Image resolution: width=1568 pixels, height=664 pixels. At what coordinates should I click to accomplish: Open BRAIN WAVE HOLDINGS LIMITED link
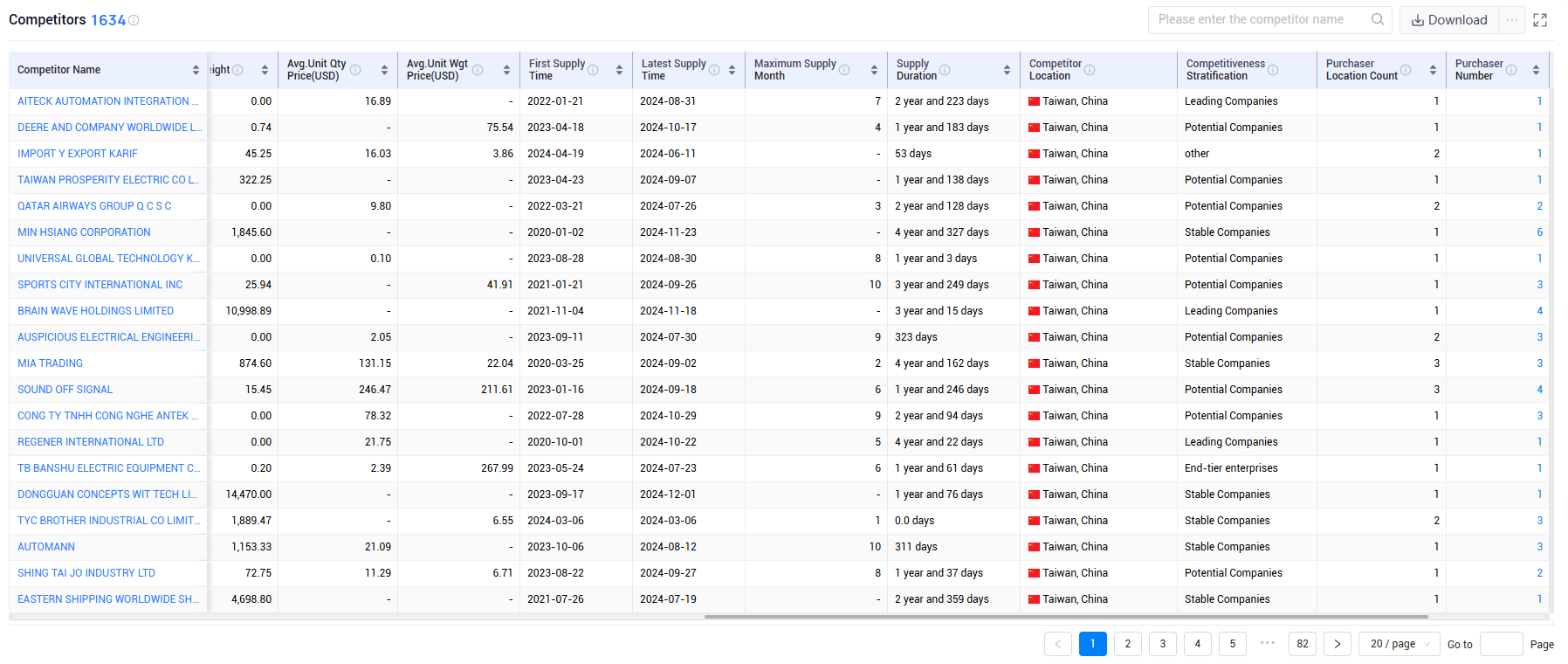coord(96,311)
